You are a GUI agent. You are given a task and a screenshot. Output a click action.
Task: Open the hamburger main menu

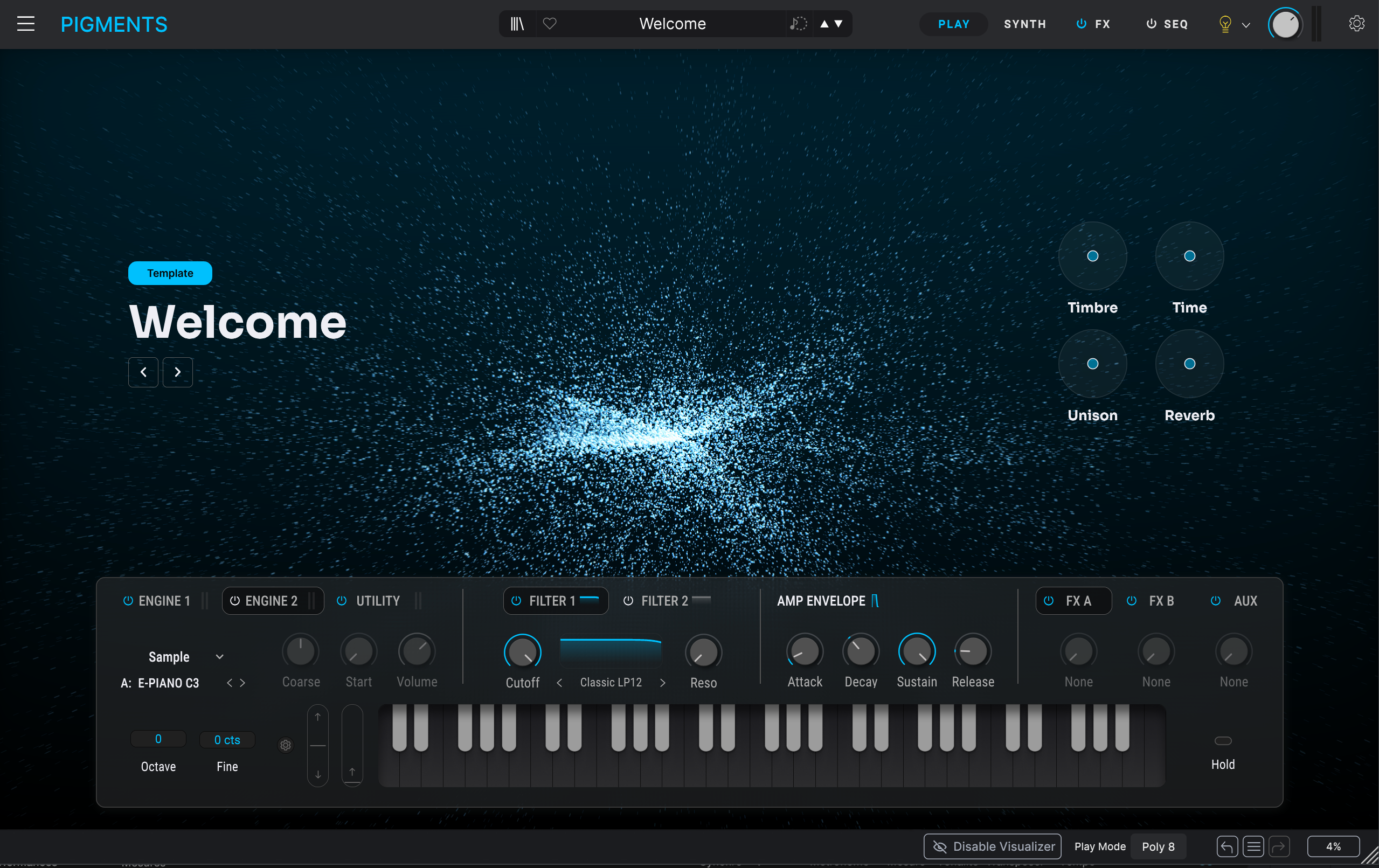coord(26,24)
